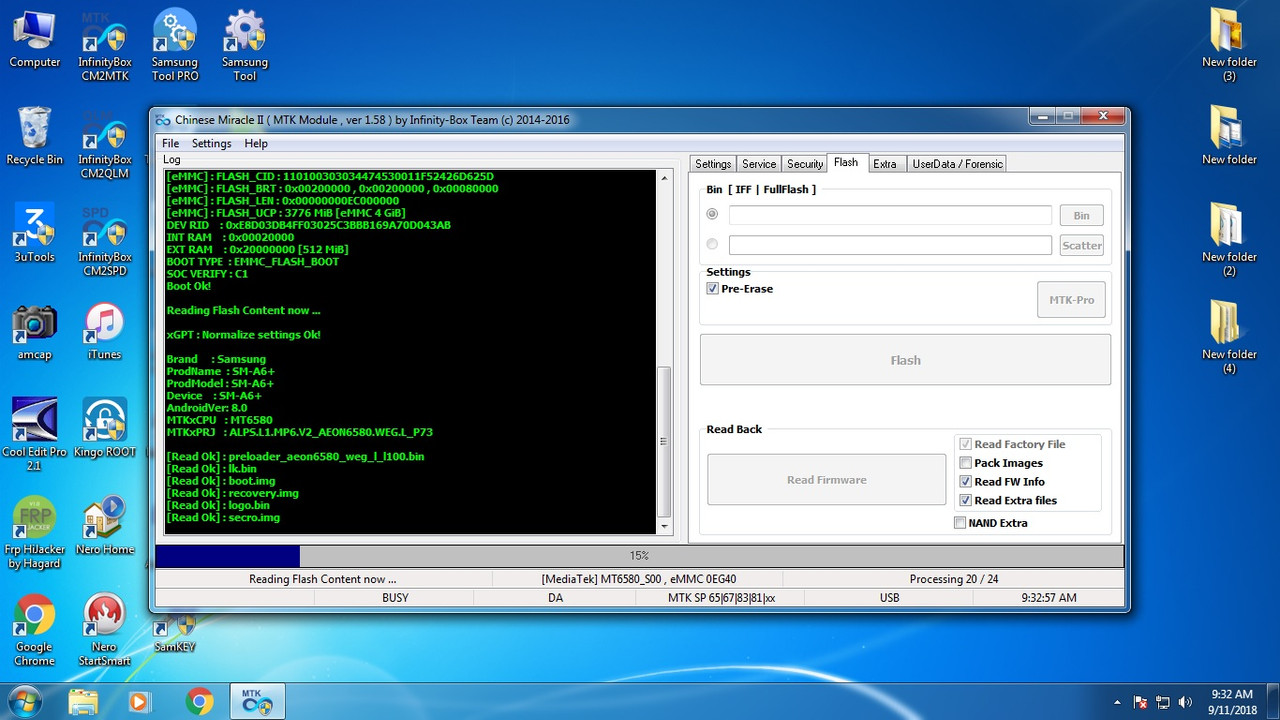Image resolution: width=1280 pixels, height=720 pixels.
Task: Open the amcap camera shortcut
Action: (35, 331)
